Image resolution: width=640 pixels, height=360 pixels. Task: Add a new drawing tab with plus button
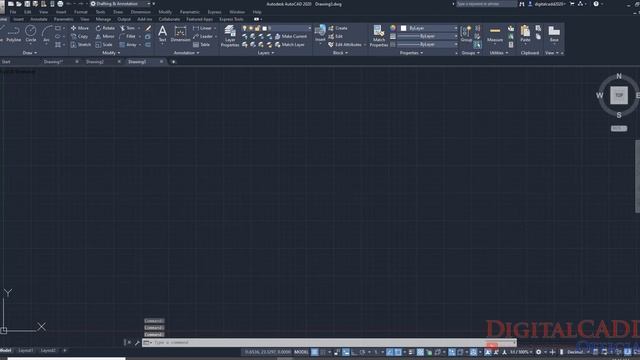coord(173,62)
